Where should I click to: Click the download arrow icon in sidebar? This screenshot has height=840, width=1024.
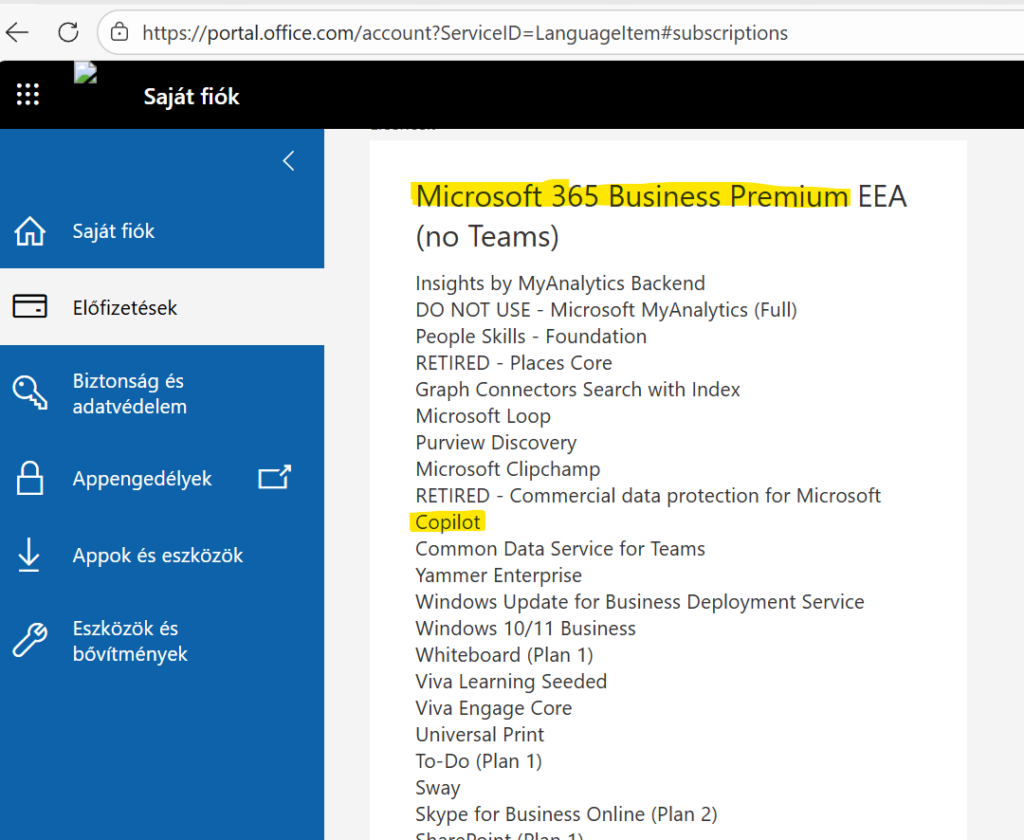tap(30, 555)
